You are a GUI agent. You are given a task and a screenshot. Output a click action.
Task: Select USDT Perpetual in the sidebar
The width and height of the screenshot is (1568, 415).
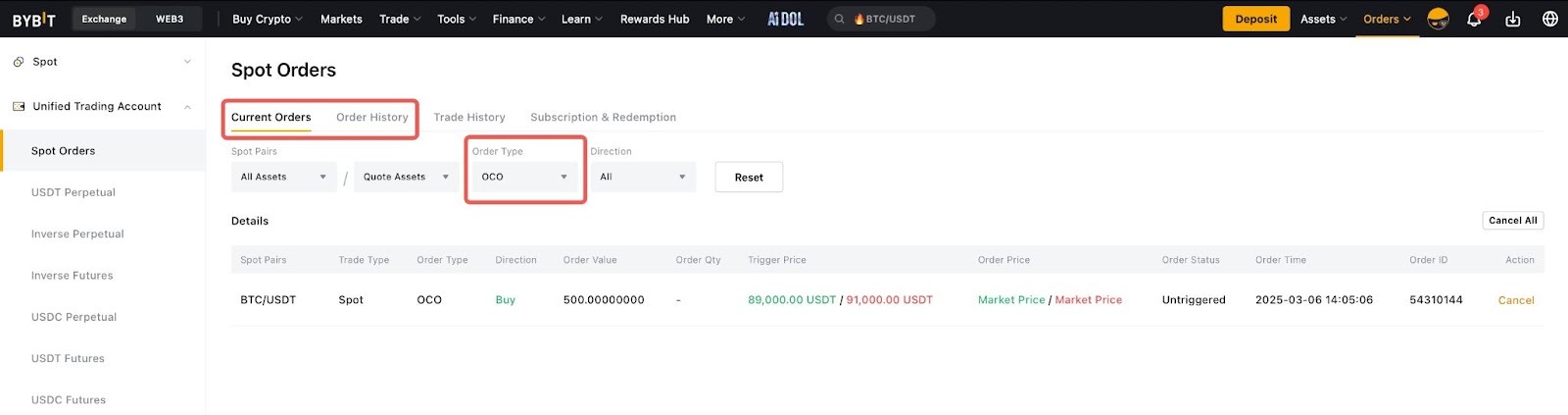[73, 192]
